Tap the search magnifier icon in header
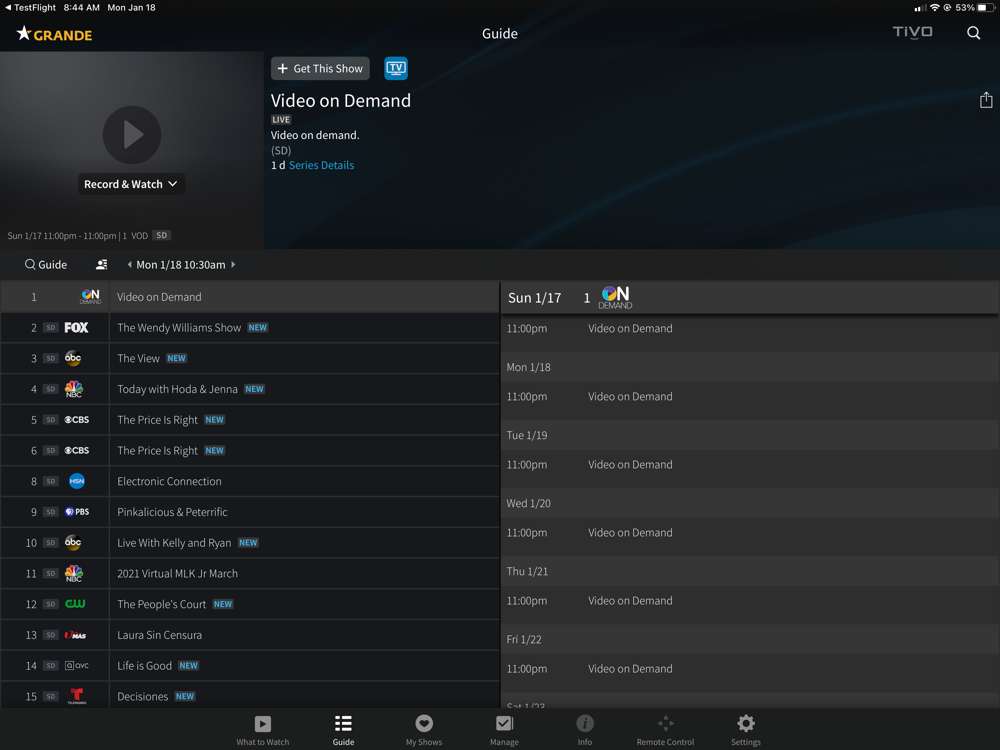This screenshot has height=750, width=1000. click(x=973, y=33)
